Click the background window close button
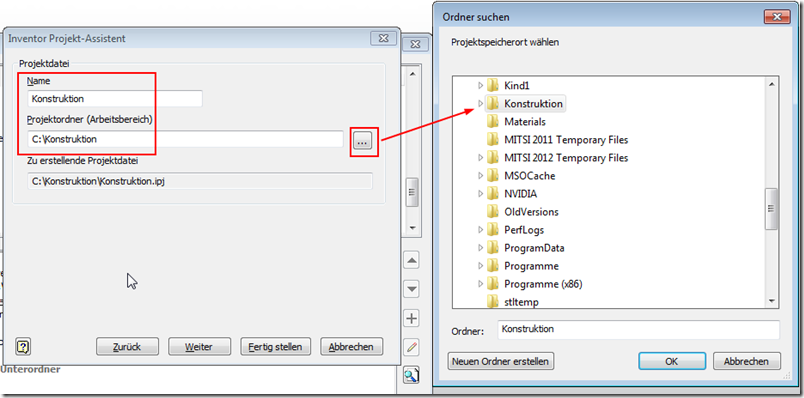 415,44
